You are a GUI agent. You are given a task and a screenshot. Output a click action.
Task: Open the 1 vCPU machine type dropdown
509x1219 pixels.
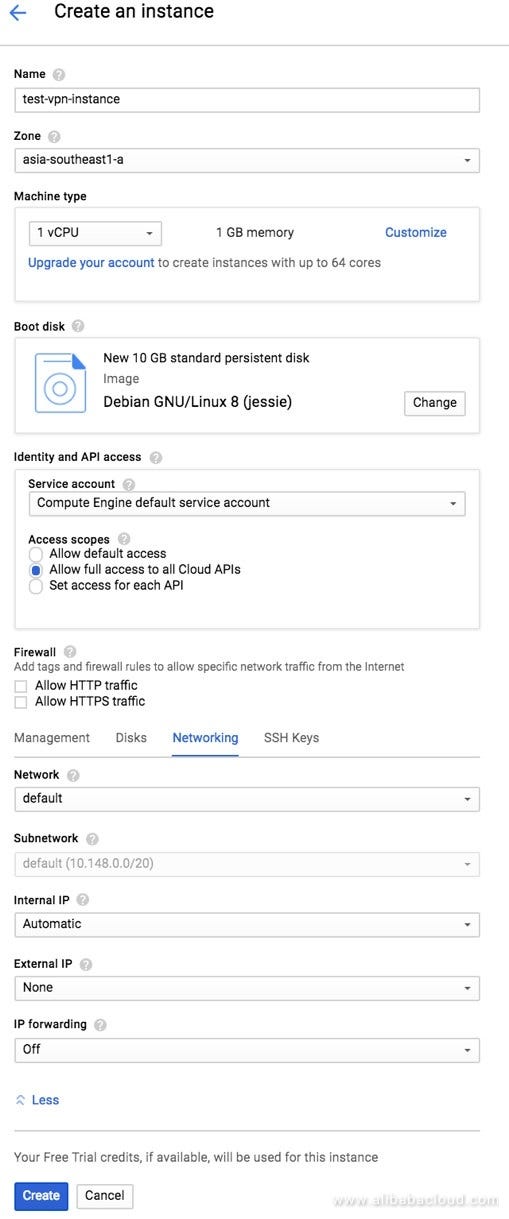click(95, 233)
